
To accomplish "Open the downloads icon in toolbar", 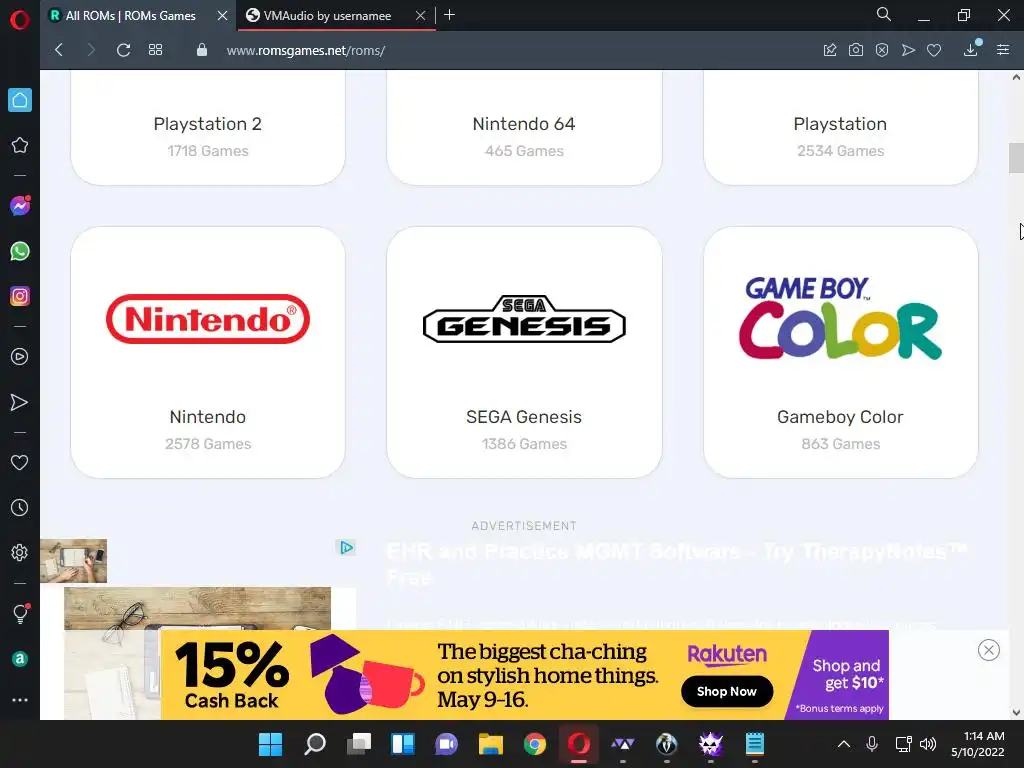I will coord(971,50).
